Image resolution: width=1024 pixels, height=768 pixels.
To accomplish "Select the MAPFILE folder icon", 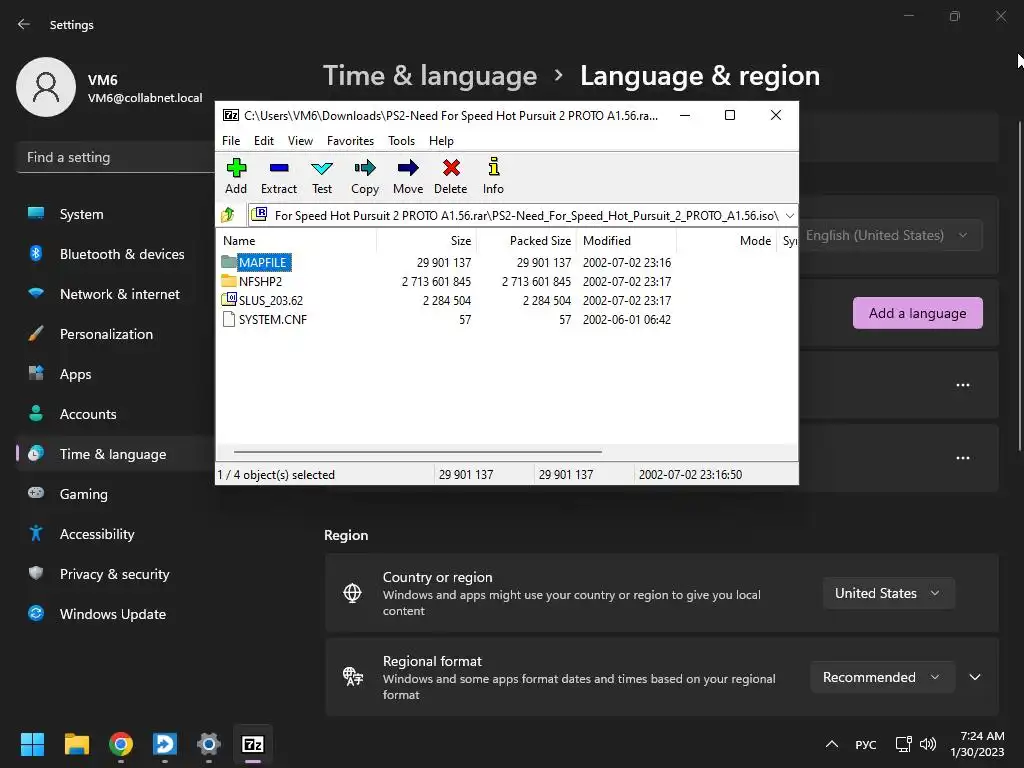I will (229, 262).
